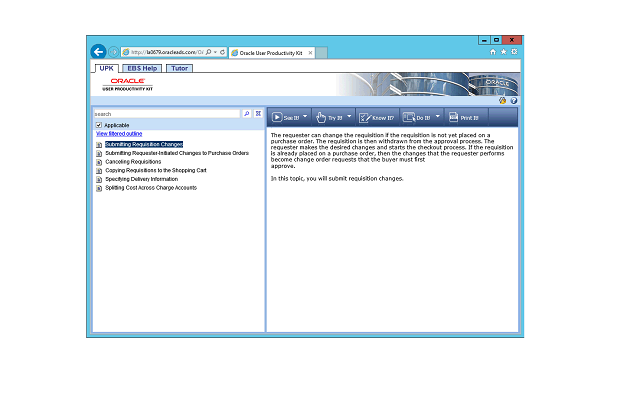Start the Try It! mode
The width and height of the screenshot is (640, 405).
point(329,117)
